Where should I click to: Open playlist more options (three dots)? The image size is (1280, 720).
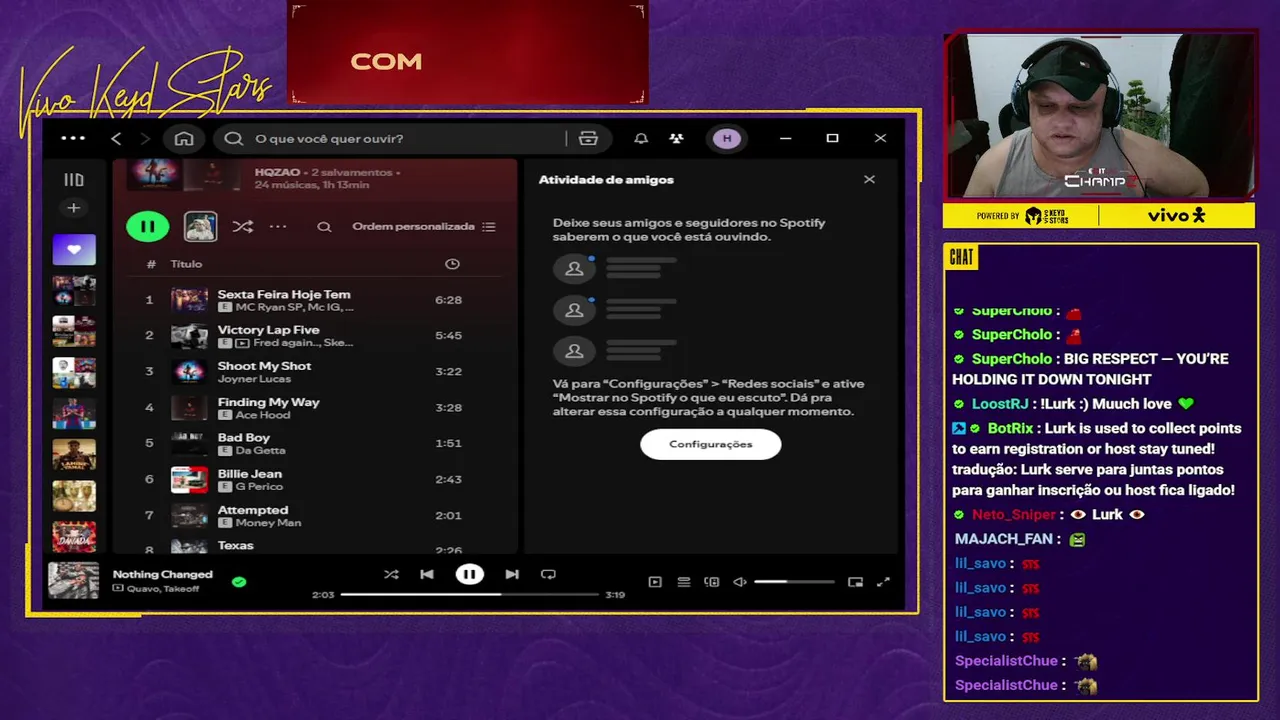[278, 227]
